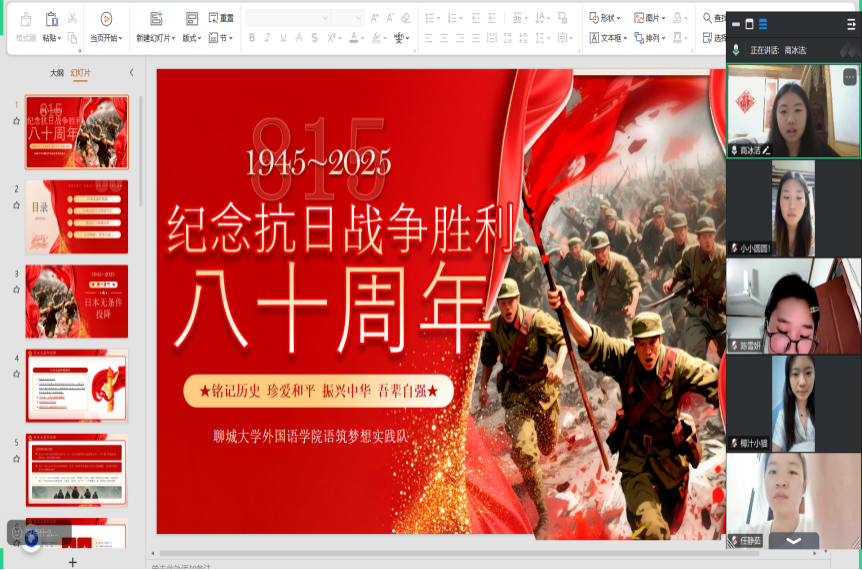
Task: Click the New Slide icon
Action: tap(155, 19)
